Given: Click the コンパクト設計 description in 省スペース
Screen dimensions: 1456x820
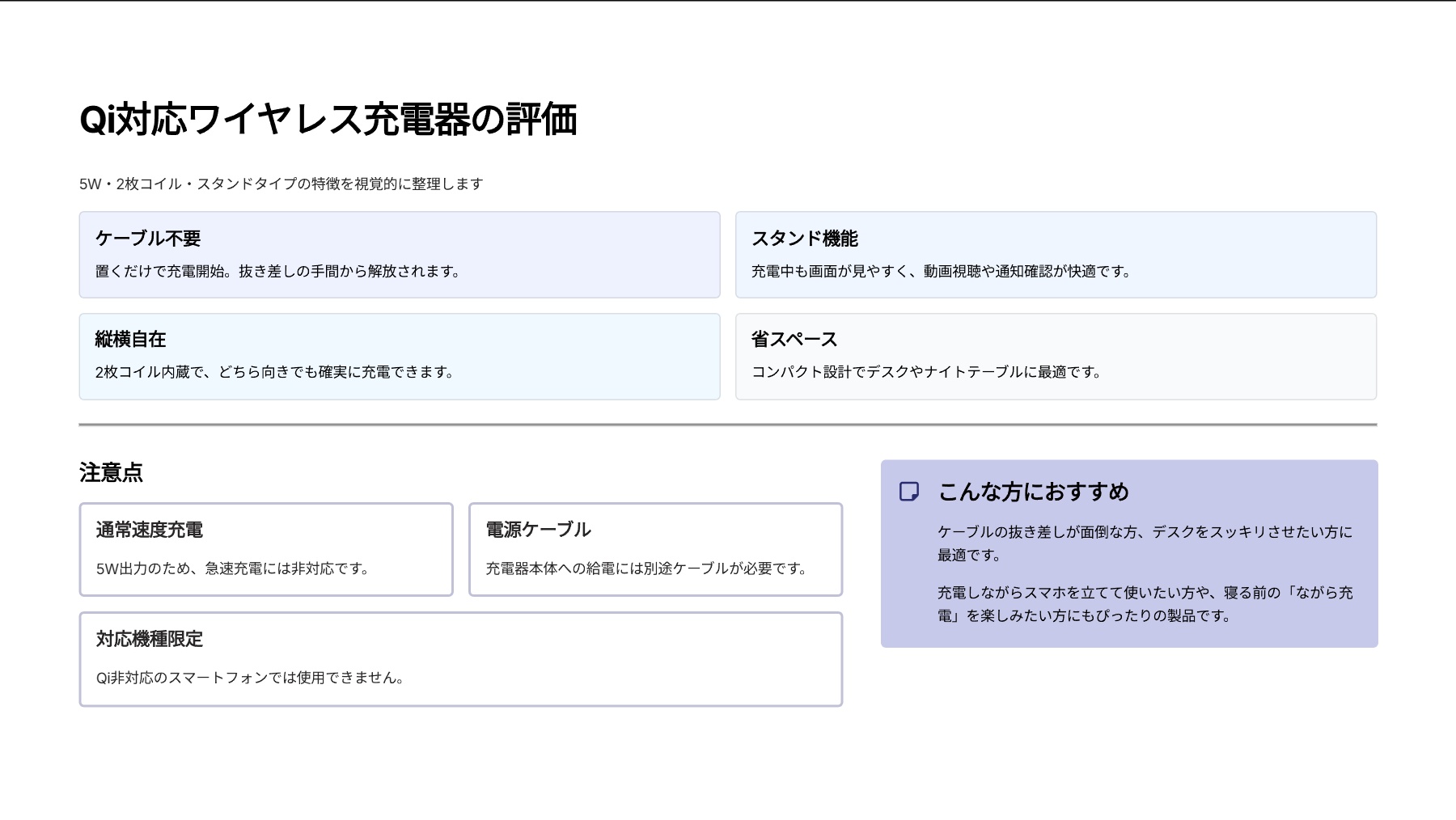Looking at the screenshot, I should coord(925,373).
